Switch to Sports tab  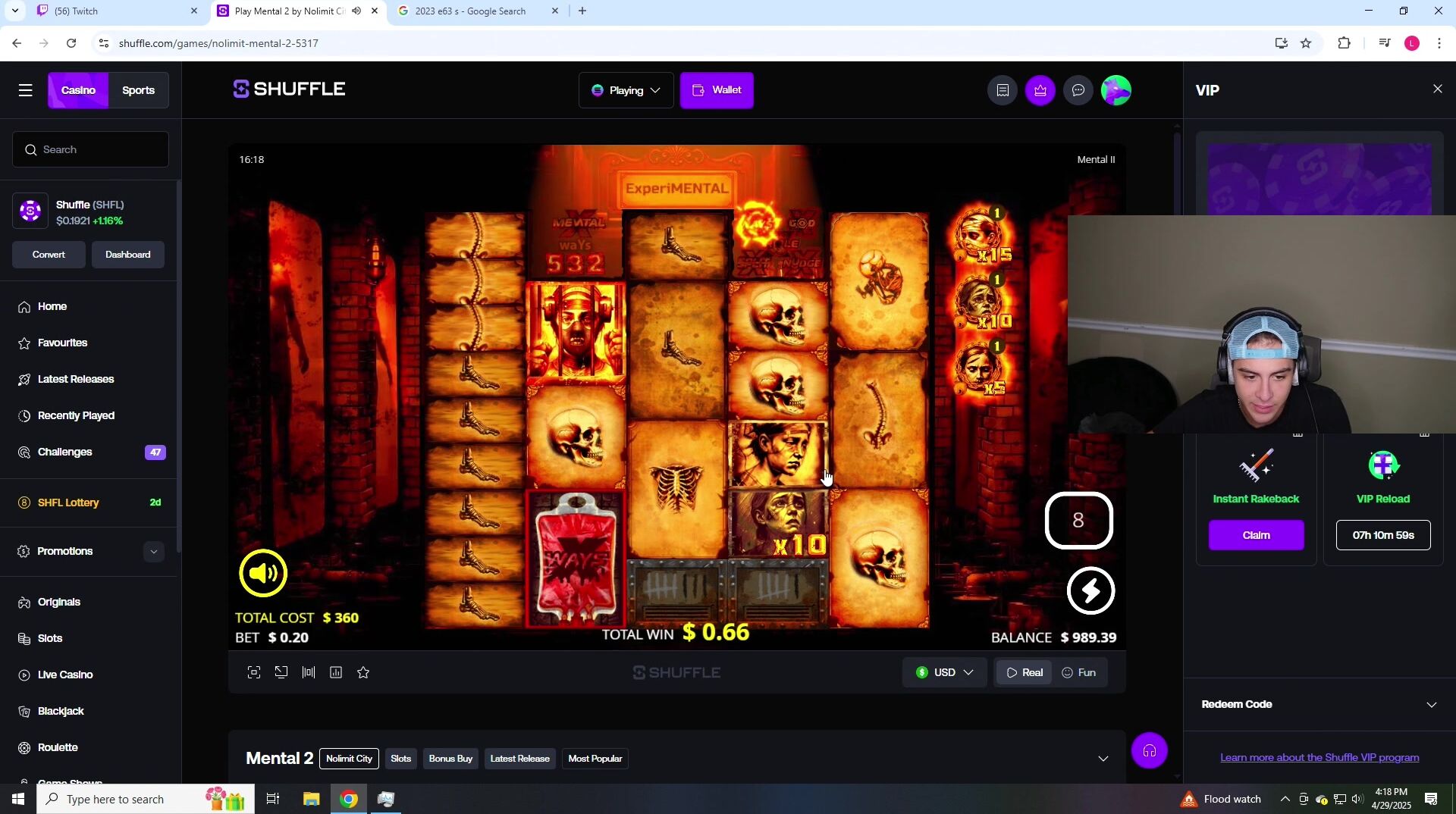coord(138,90)
